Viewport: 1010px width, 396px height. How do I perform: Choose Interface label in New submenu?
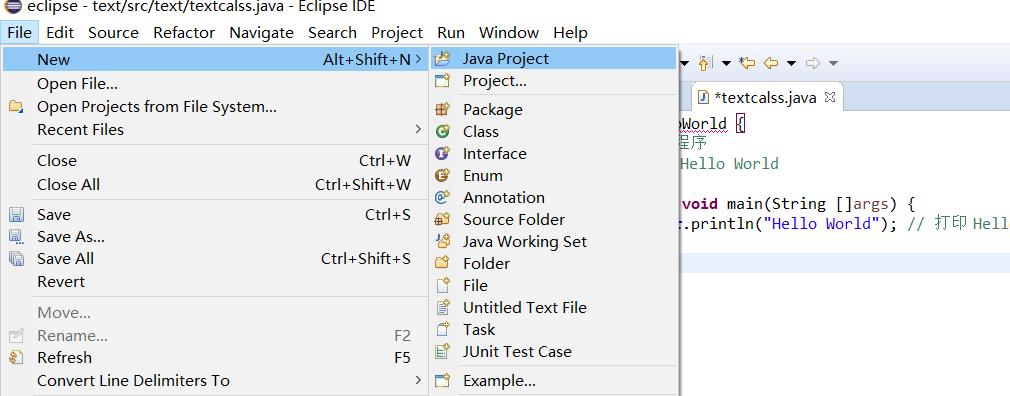click(x=495, y=153)
